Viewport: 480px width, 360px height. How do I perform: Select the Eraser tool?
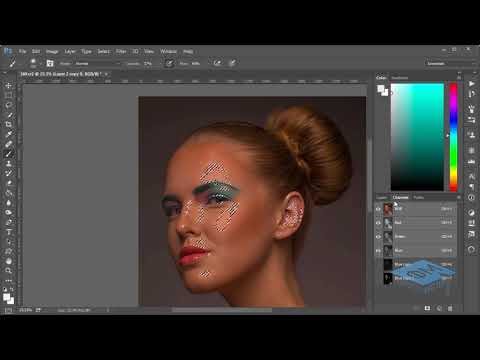point(9,183)
